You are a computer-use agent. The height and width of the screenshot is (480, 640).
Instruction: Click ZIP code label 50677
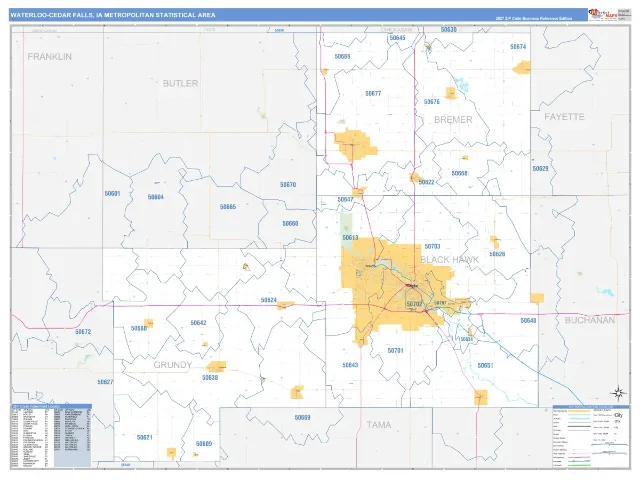tap(373, 93)
